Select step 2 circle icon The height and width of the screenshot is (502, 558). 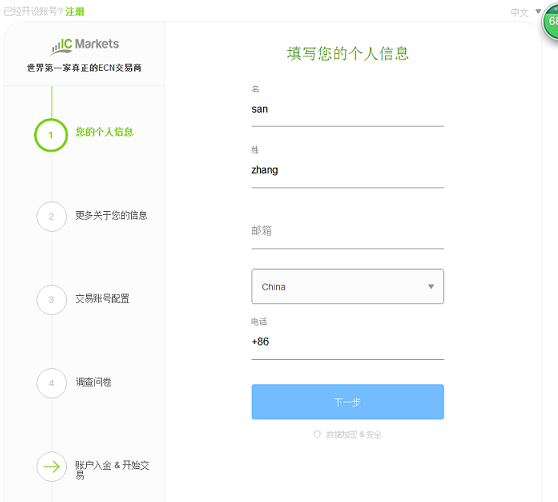(x=51, y=216)
